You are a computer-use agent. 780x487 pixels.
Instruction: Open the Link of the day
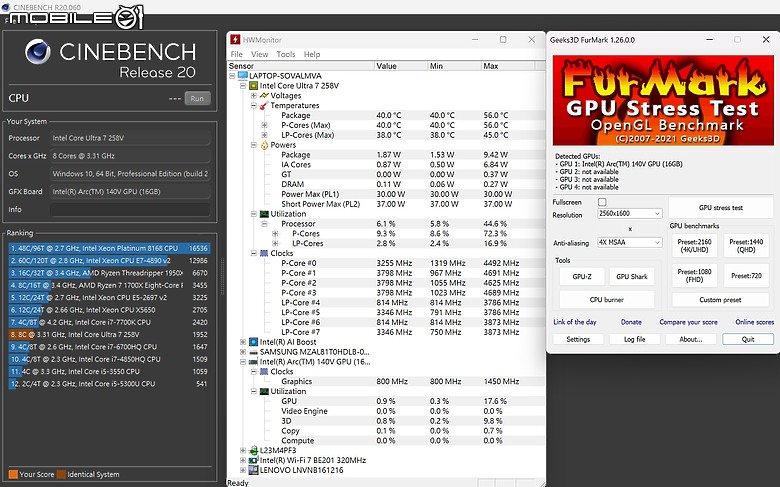tap(575, 322)
